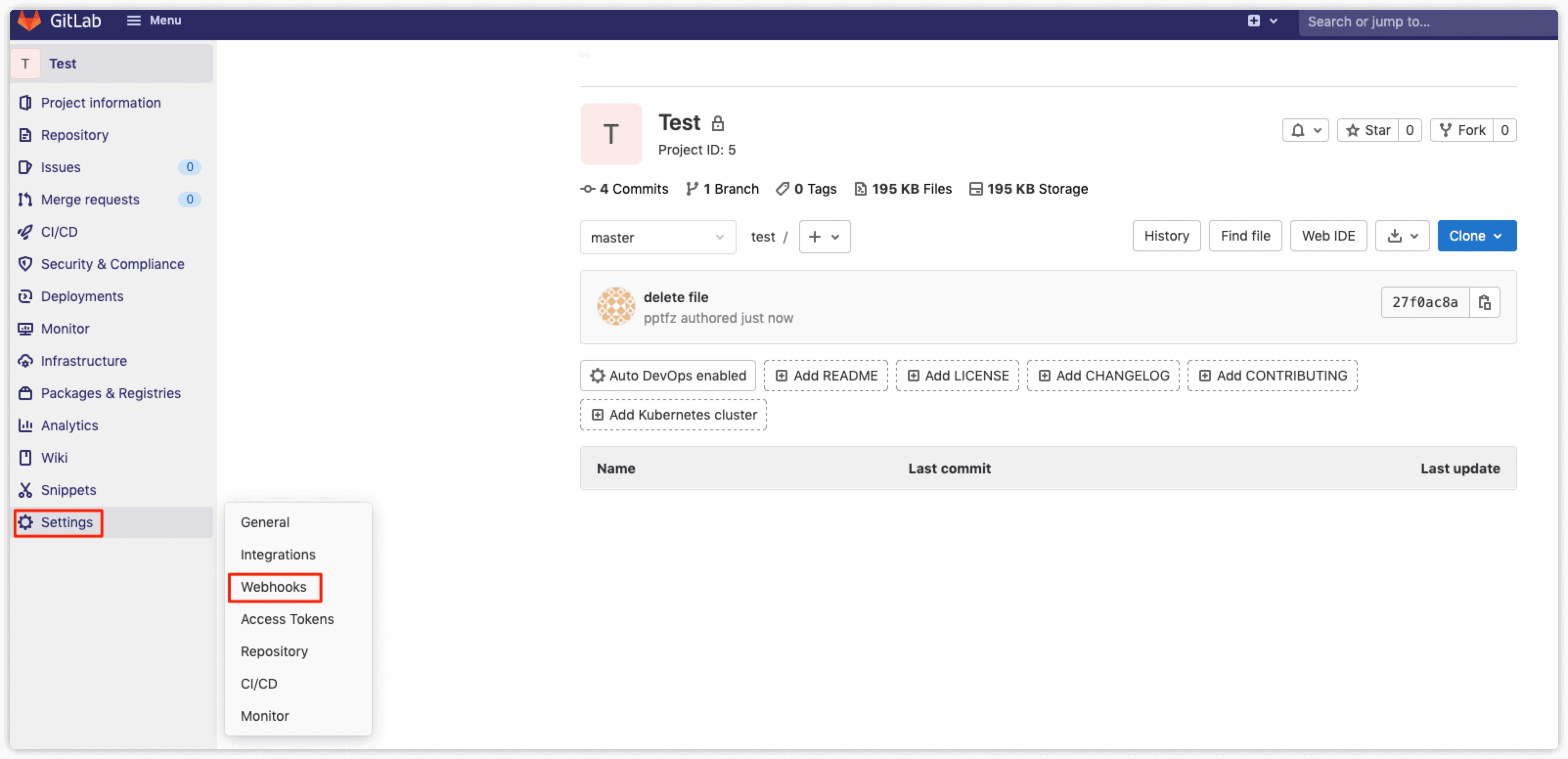Click Add LICENSE button

pyautogui.click(x=958, y=376)
